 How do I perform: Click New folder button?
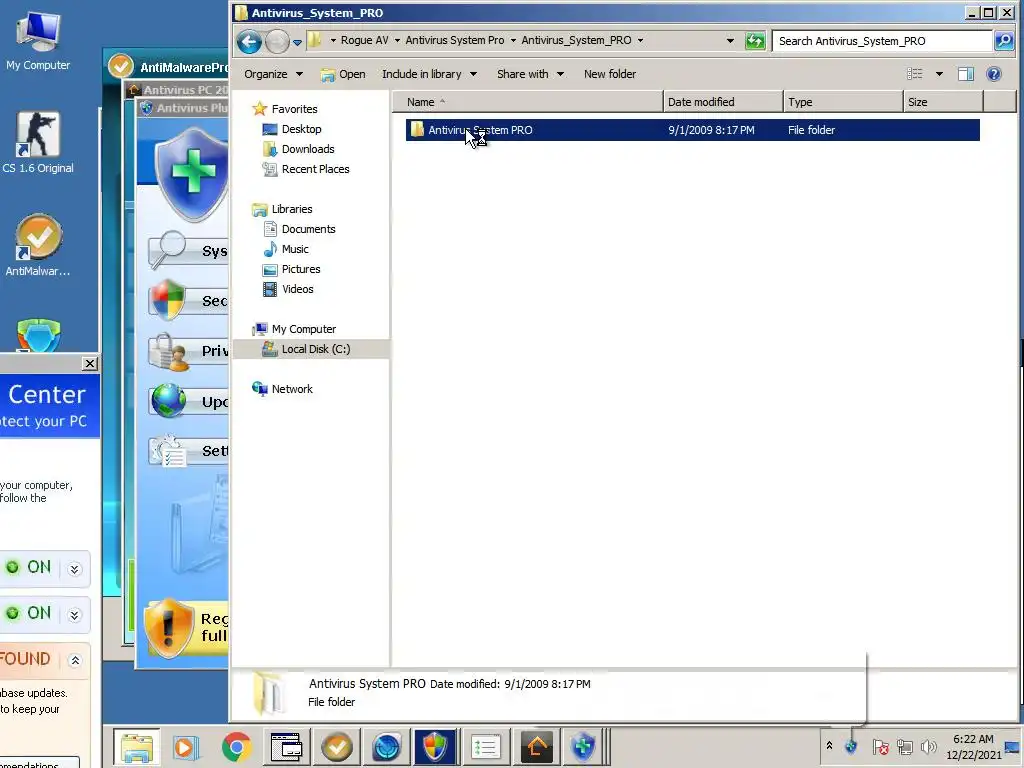click(x=610, y=74)
